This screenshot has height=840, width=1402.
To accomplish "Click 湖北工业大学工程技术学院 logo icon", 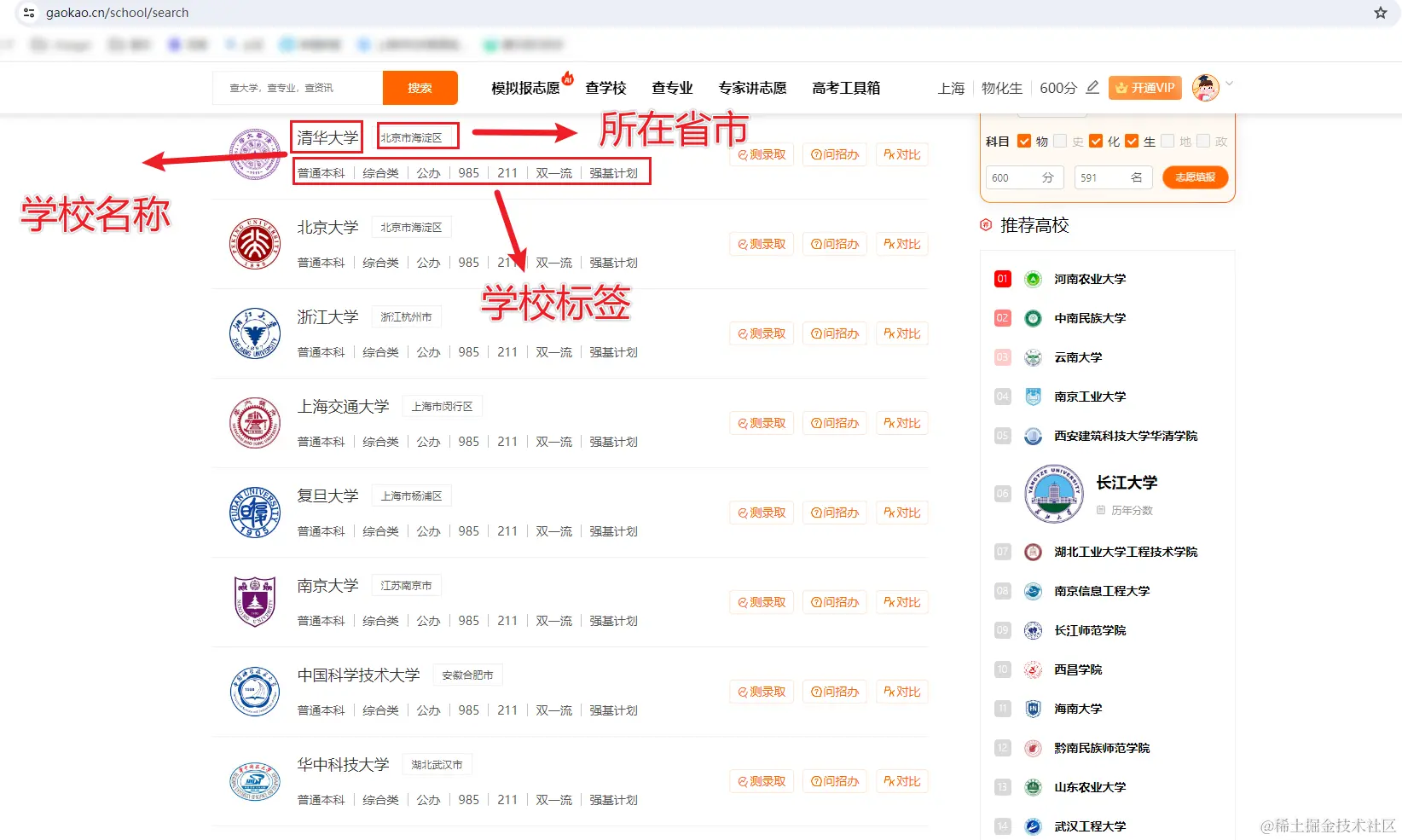I will coord(1033,552).
